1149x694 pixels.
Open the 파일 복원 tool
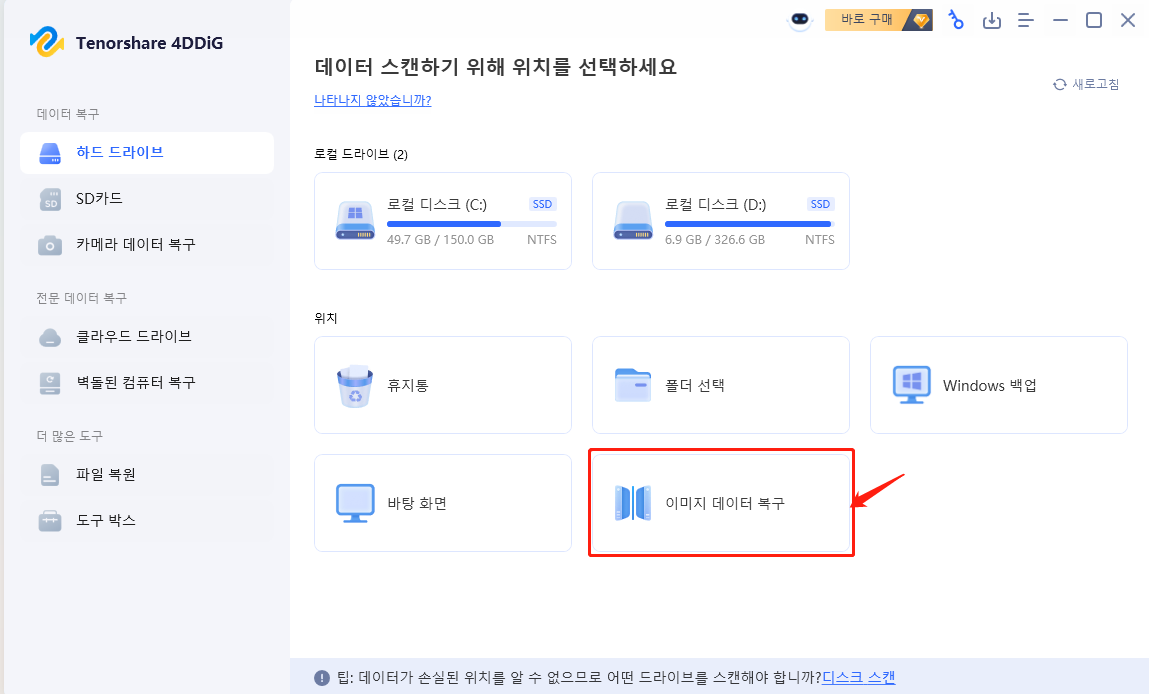pyautogui.click(x=100, y=475)
